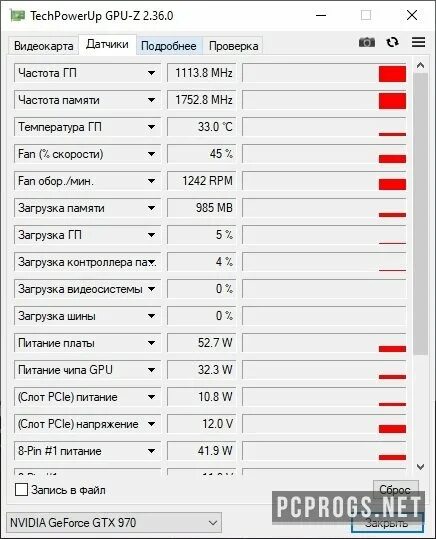Expand the Частота ГП sensor dropdown
The width and height of the screenshot is (436, 539).
pyautogui.click(x=151, y=73)
